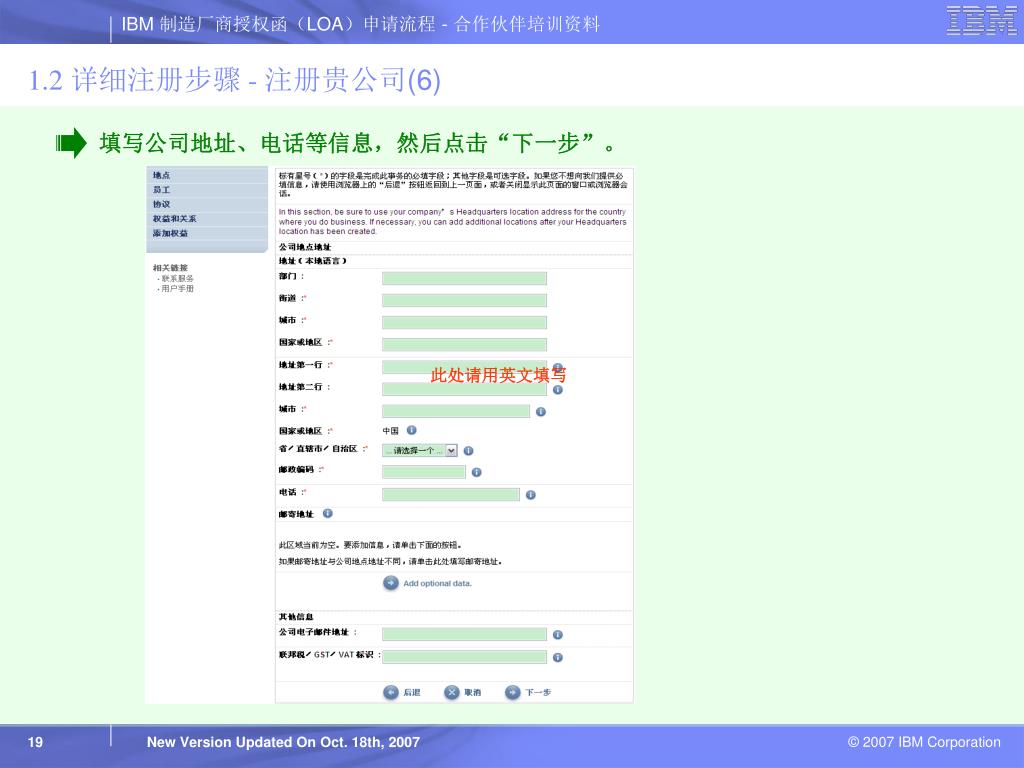
Task: Click the slide number 19
Action: tap(35, 742)
